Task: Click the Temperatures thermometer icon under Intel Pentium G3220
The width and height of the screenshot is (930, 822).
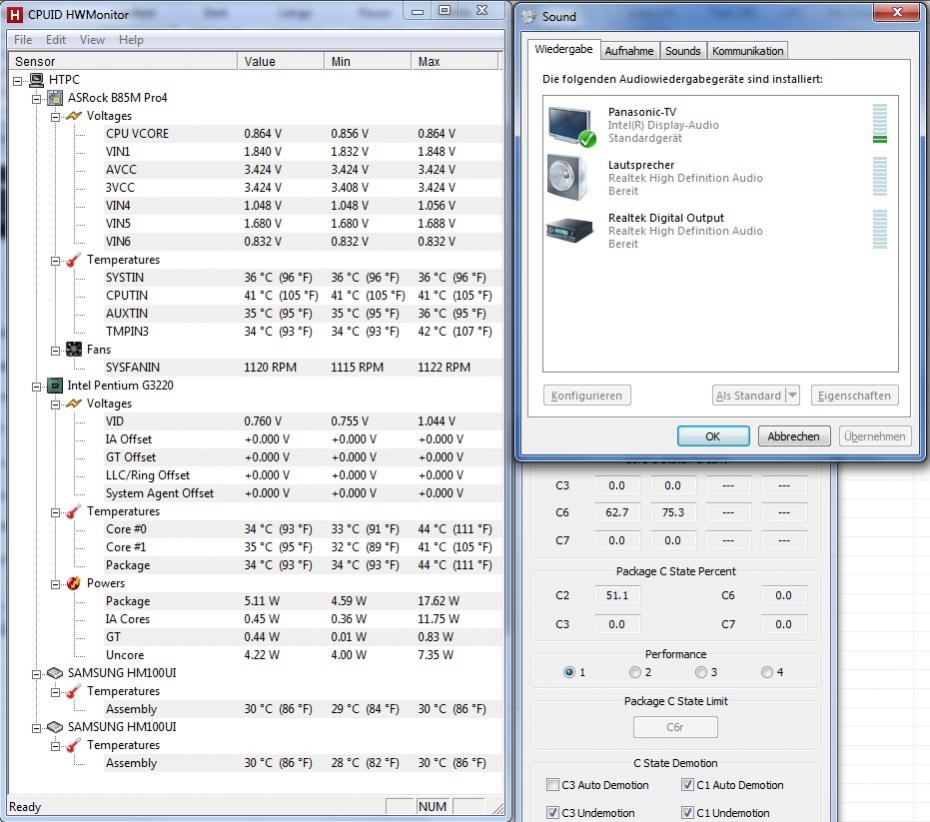Action: [x=74, y=511]
